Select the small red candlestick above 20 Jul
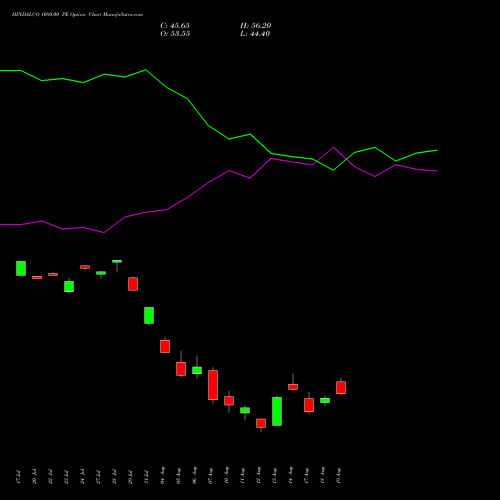Image resolution: width=500 pixels, height=500 pixels. click(37, 277)
